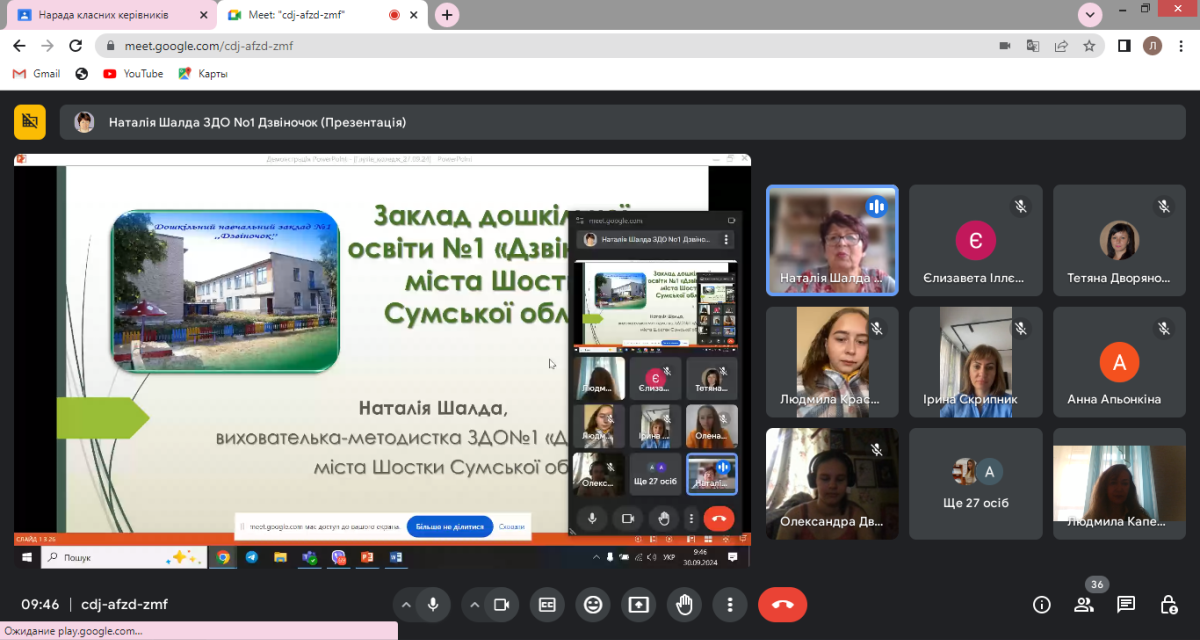Viewport: 1200px width, 640px height.
Task: Show the participants list (36 people)
Action: click(x=1084, y=604)
